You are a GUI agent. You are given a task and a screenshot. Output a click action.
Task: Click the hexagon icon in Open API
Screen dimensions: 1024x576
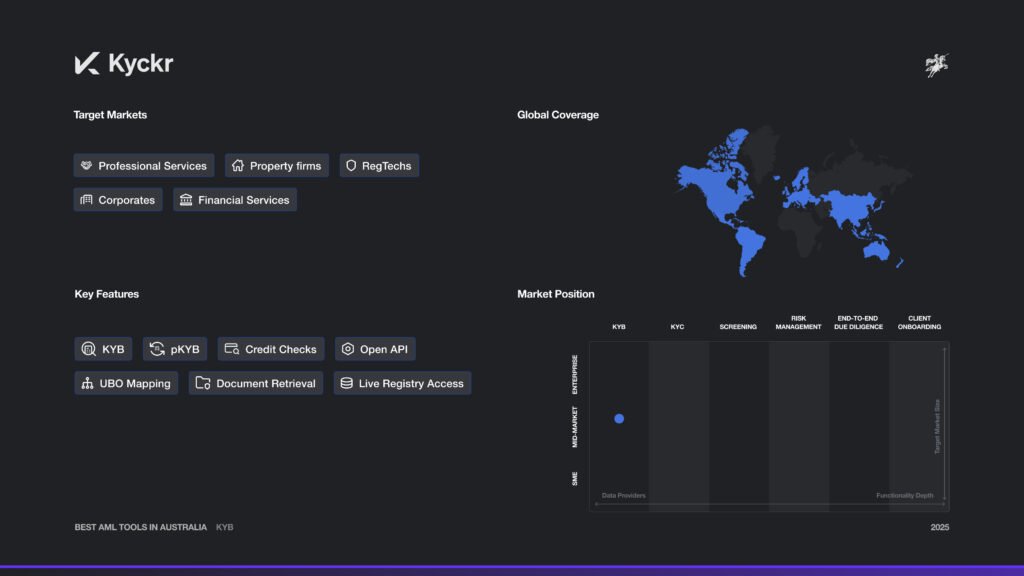(348, 349)
